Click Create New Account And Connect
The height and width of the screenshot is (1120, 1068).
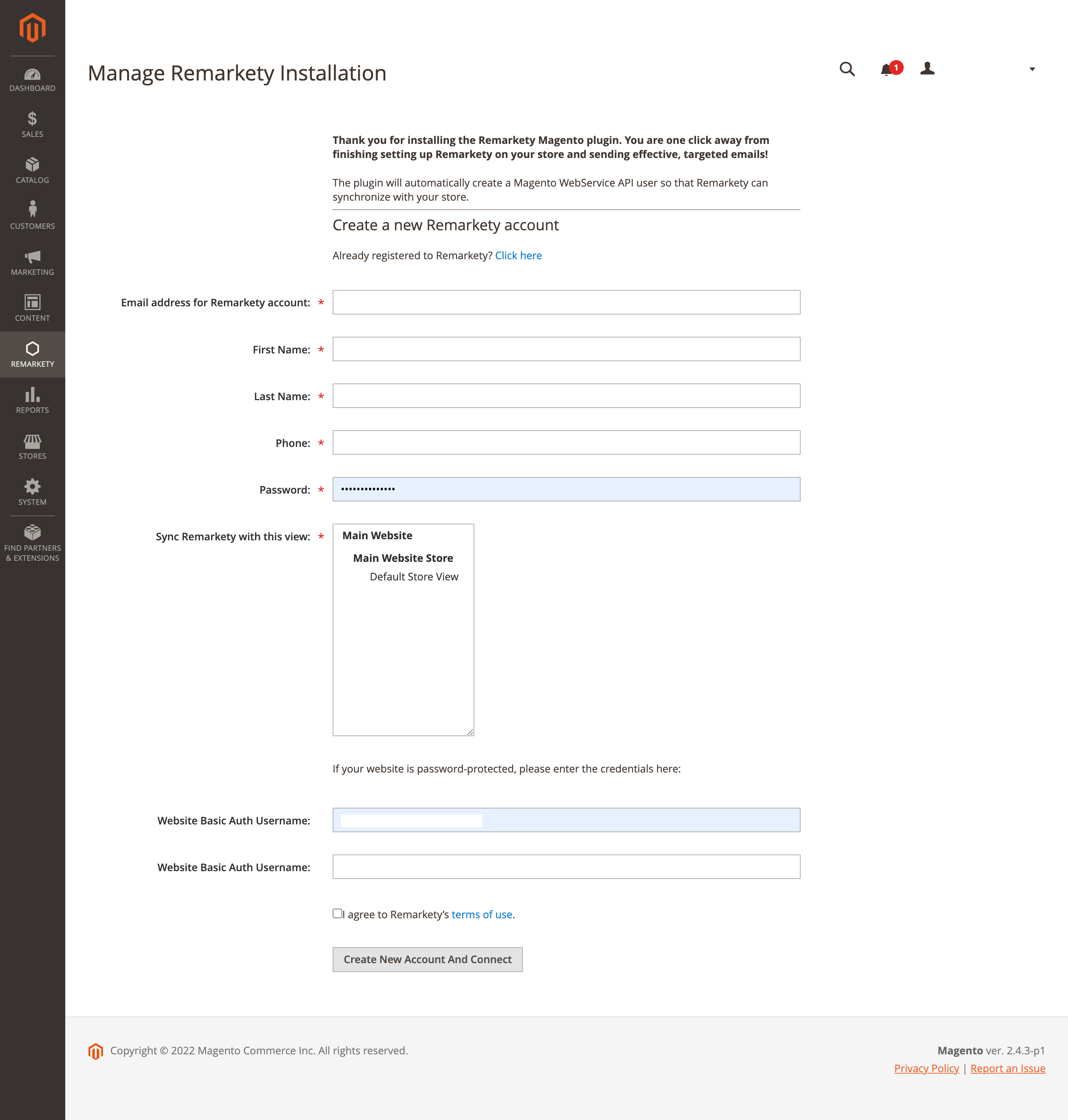[428, 959]
